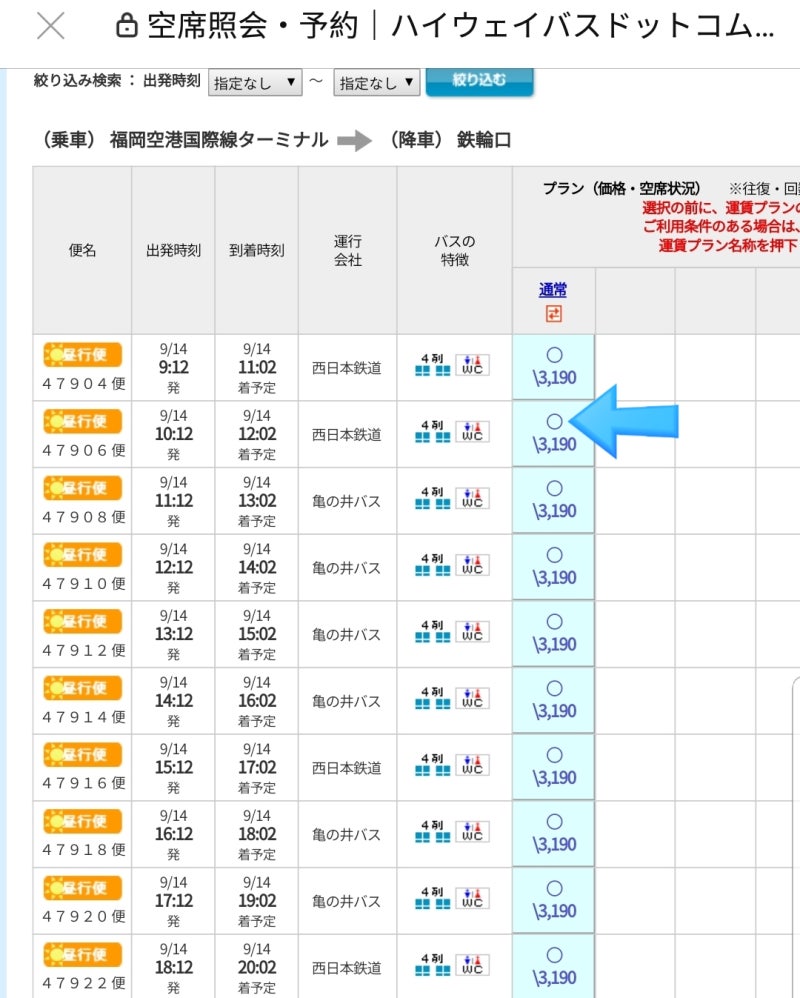Click the 絞り込む filter button

click(x=479, y=81)
